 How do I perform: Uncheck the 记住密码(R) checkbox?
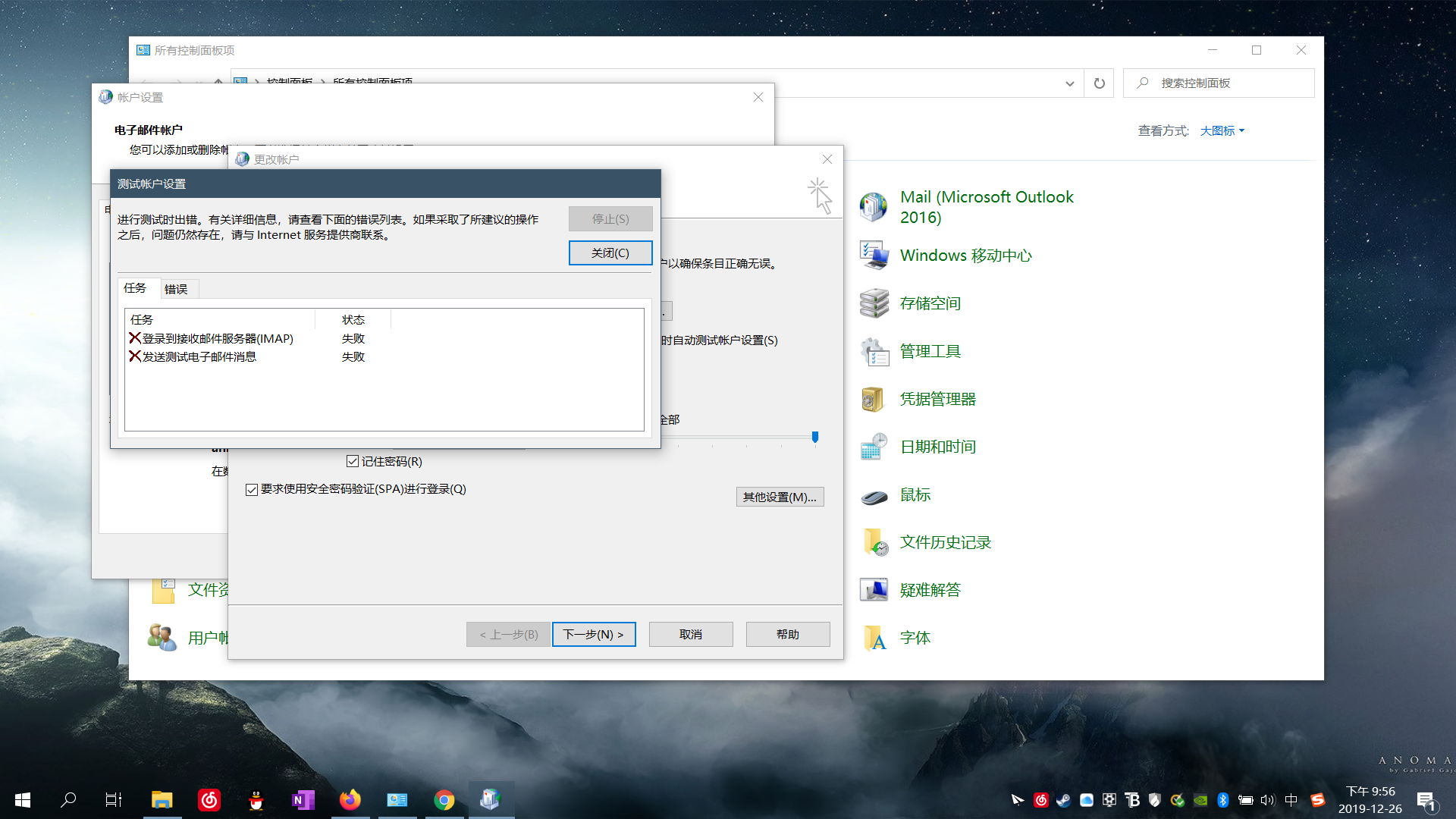pyautogui.click(x=353, y=461)
